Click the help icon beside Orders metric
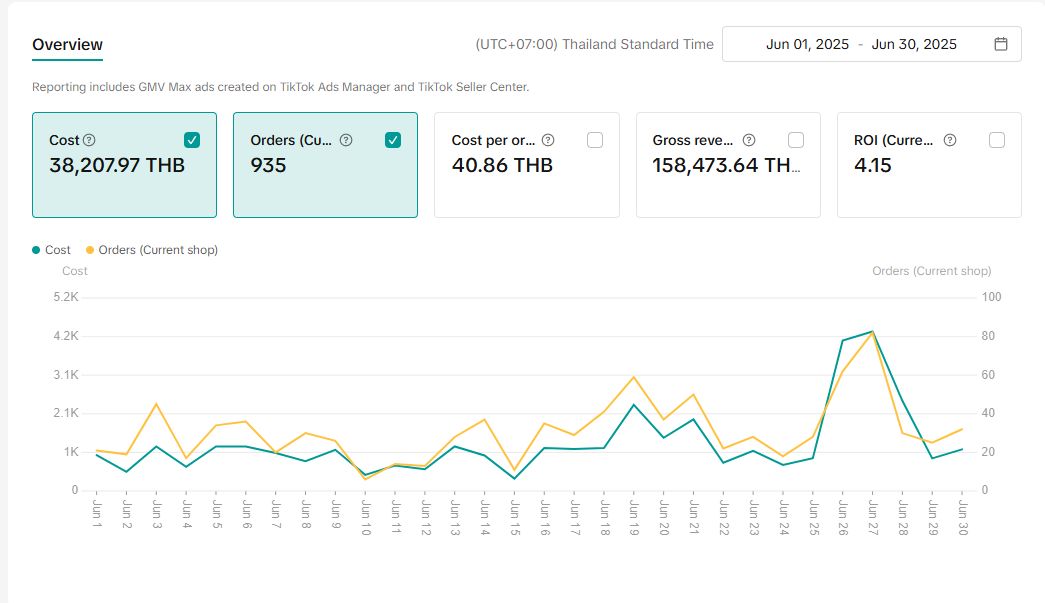Image resolution: width=1045 pixels, height=603 pixels. (346, 140)
